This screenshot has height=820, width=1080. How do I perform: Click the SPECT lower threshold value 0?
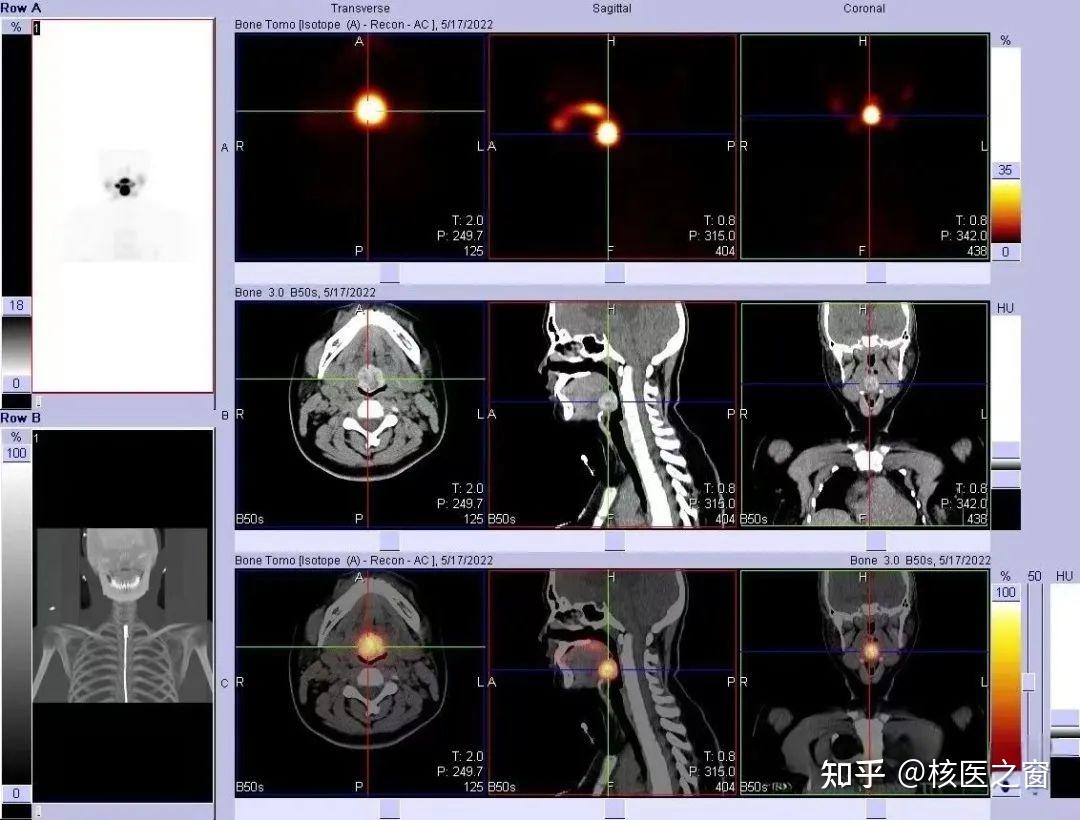1006,252
